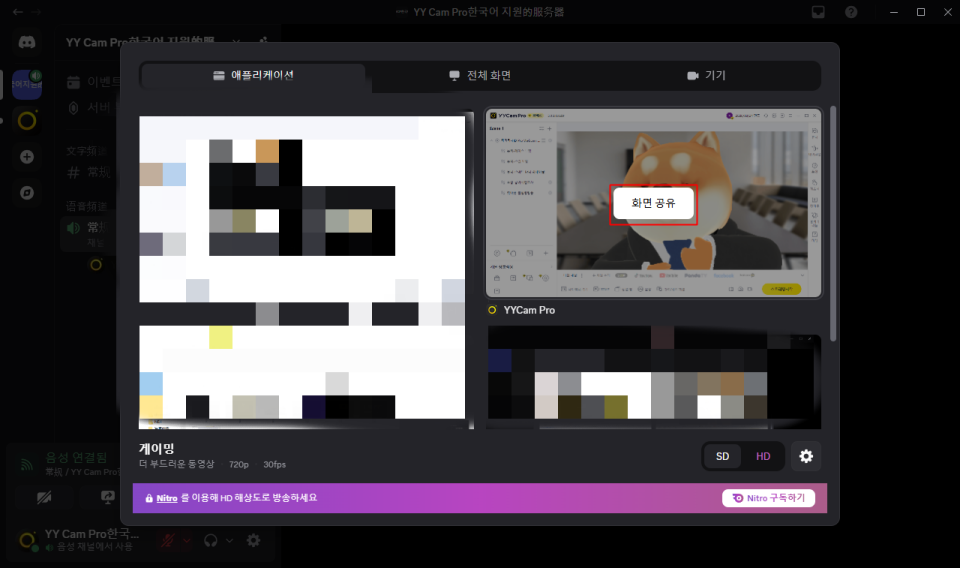Click the Nitro 구독하기 button
The image size is (960, 568).
(768, 498)
